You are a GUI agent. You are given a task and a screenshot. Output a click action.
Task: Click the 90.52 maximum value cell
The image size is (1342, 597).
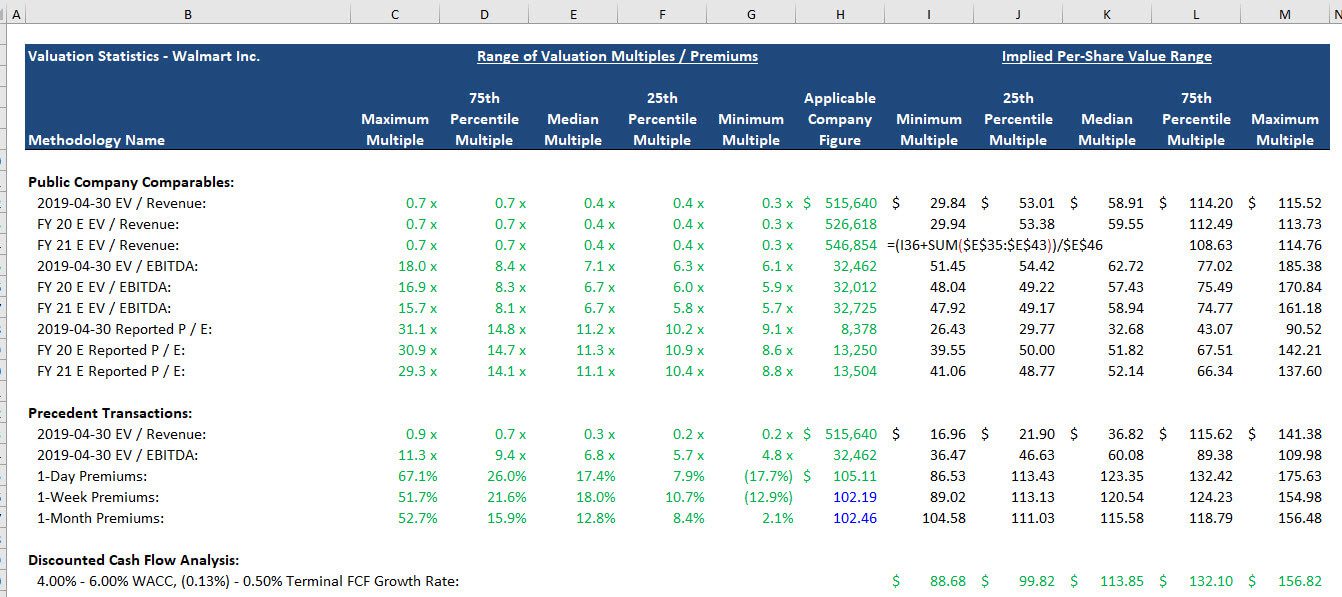[1304, 329]
